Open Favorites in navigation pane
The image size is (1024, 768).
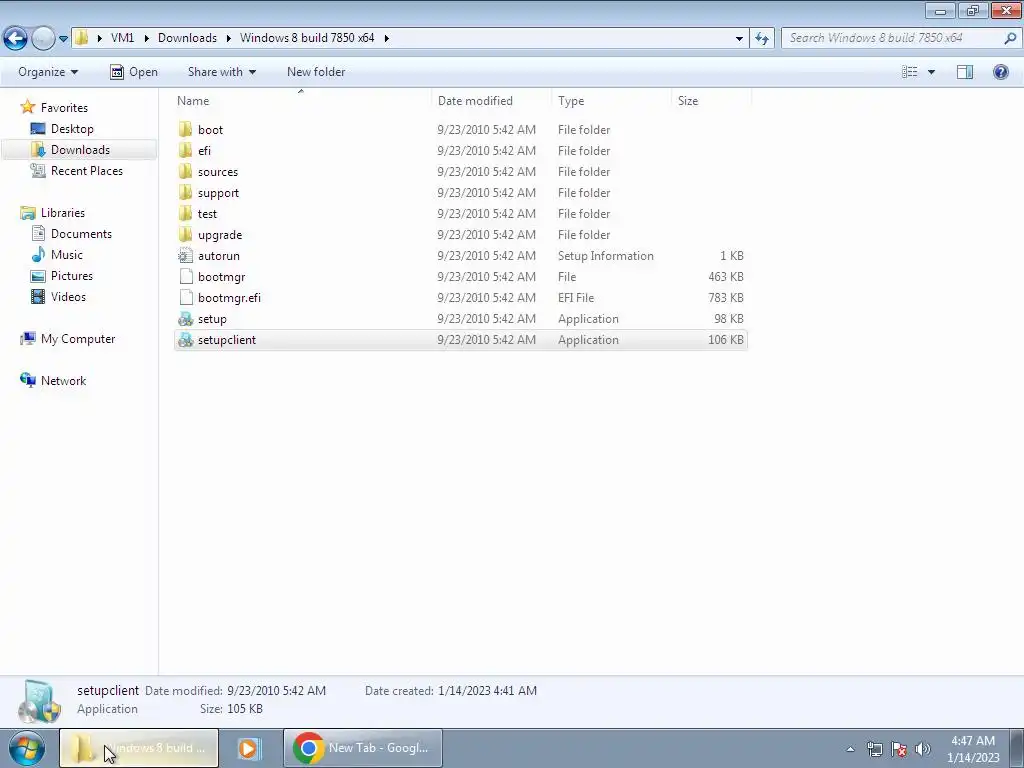click(x=64, y=108)
